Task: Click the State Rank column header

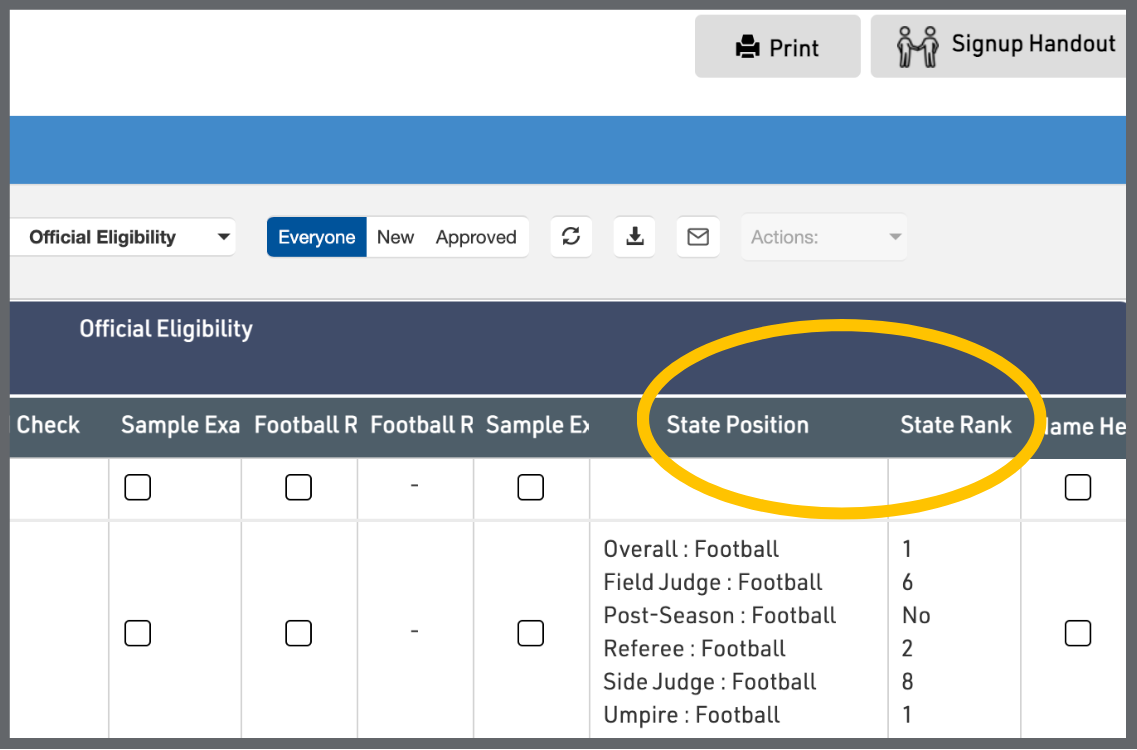Action: point(955,425)
